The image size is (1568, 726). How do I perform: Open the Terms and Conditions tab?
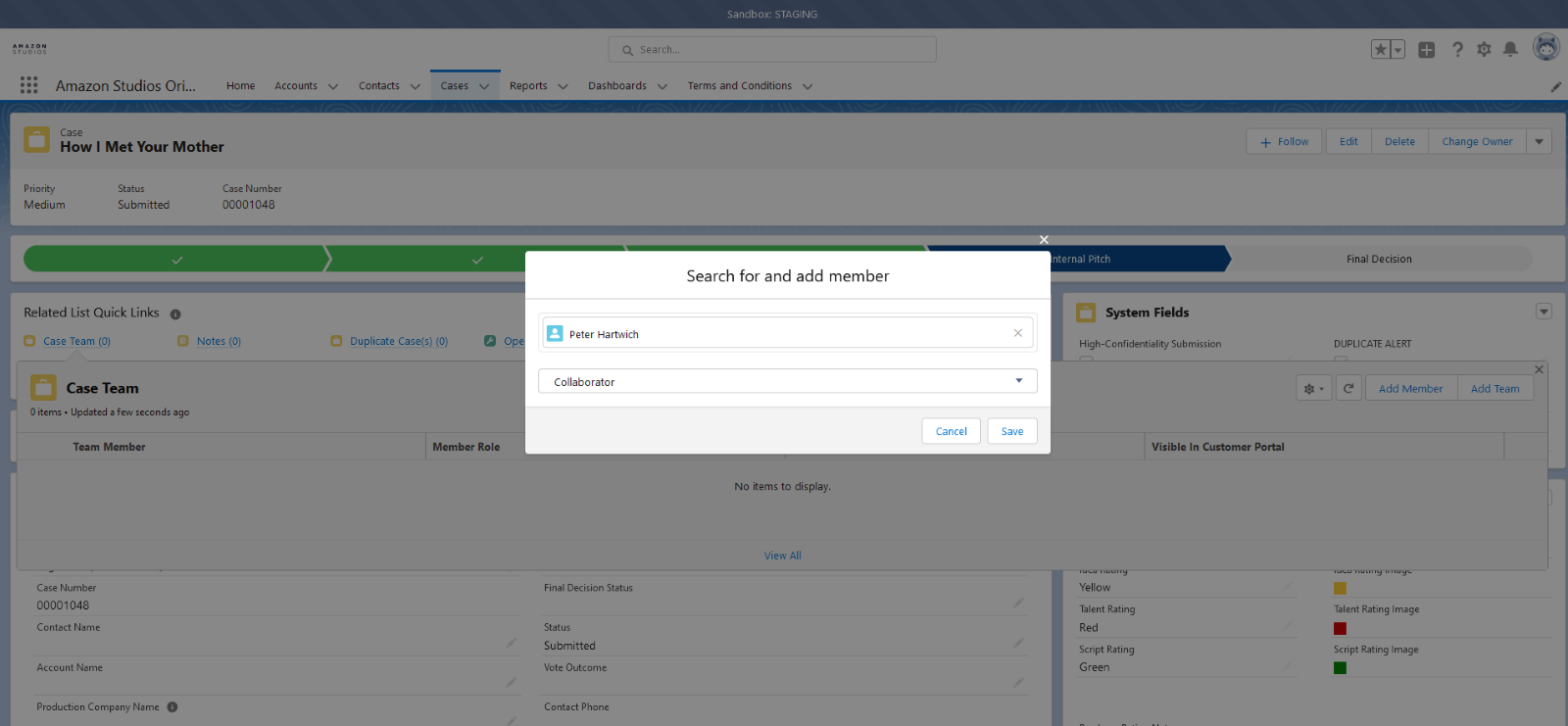740,86
